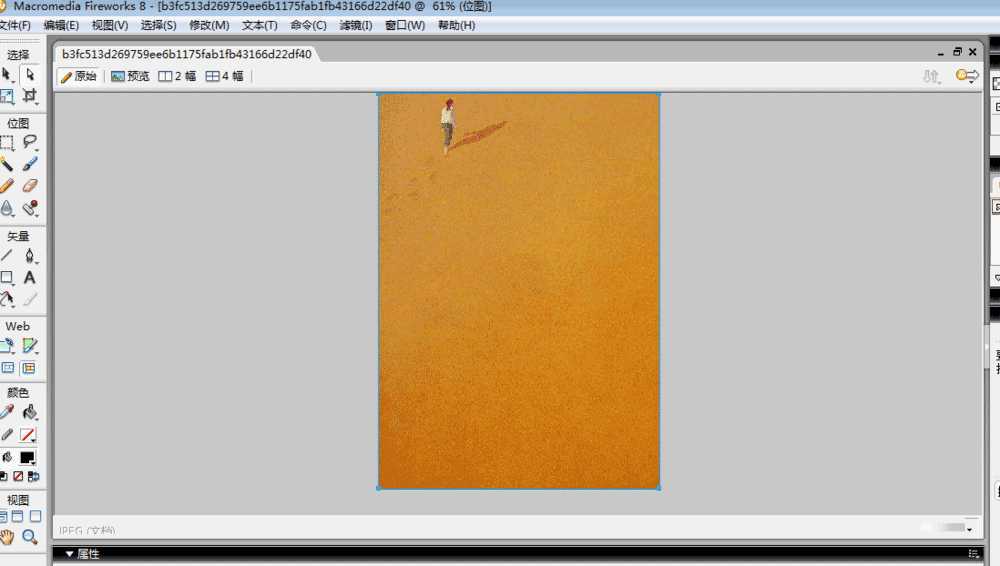Click the 2 幅 view button
The width and height of the screenshot is (1000, 566).
click(x=177, y=76)
